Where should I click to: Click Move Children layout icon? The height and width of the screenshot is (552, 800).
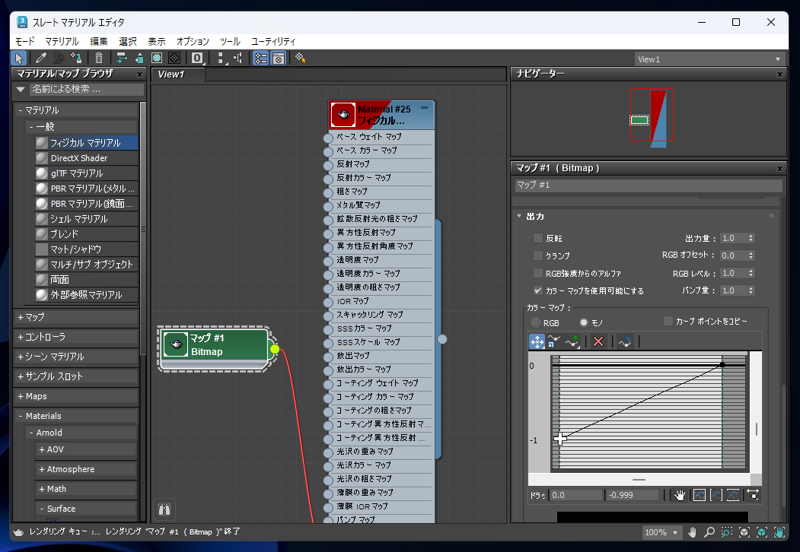(121, 58)
